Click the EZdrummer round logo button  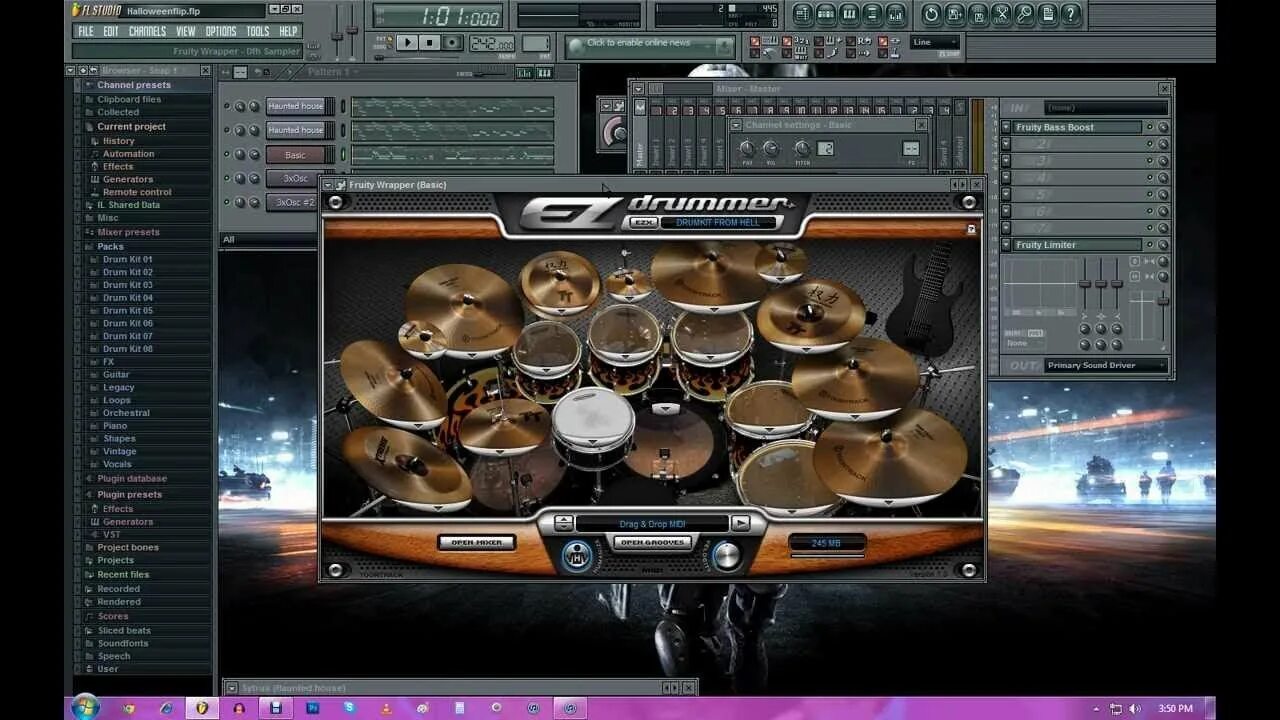pos(577,556)
